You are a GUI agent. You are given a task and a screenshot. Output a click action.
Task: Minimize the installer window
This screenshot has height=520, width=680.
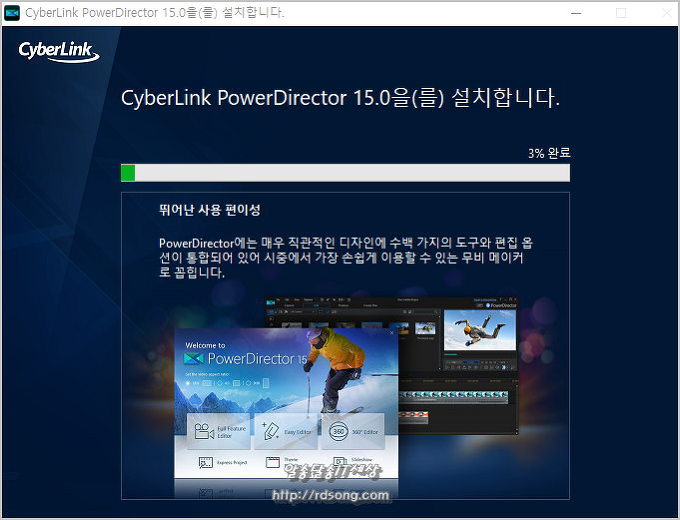(576, 13)
